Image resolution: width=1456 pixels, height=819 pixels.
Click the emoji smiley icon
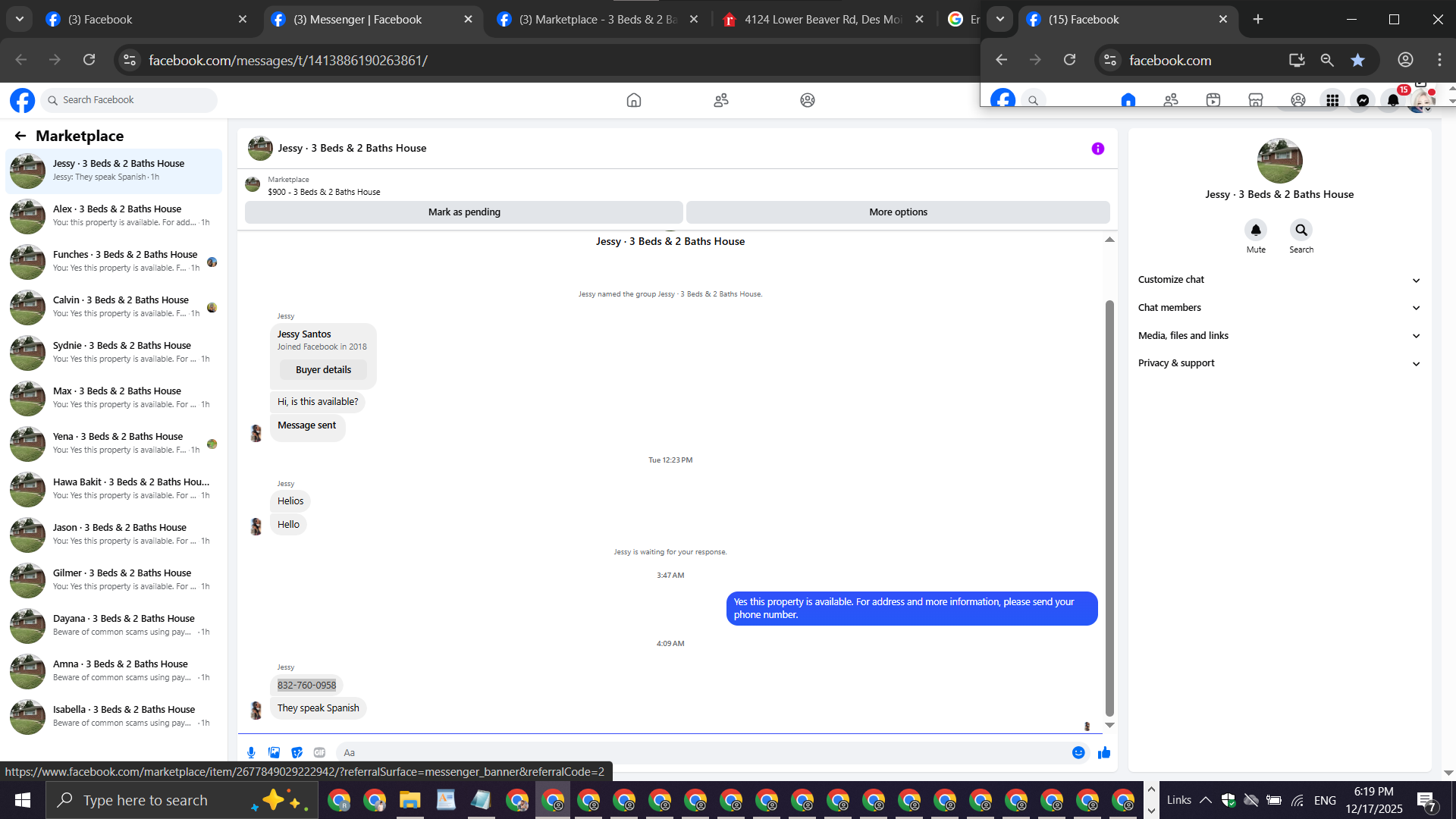(1078, 752)
